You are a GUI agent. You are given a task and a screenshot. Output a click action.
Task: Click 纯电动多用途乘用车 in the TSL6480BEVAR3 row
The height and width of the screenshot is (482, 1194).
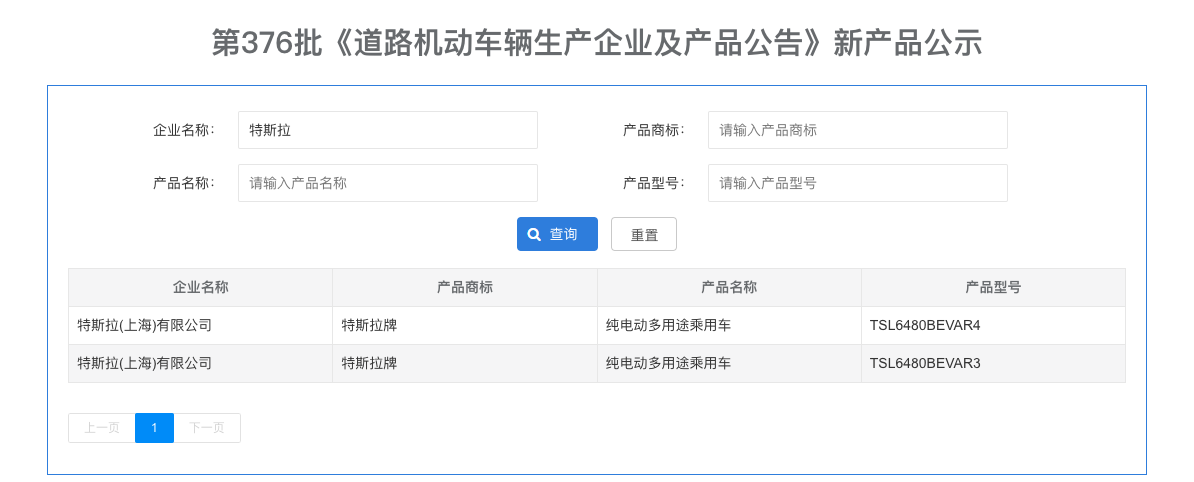(x=669, y=364)
